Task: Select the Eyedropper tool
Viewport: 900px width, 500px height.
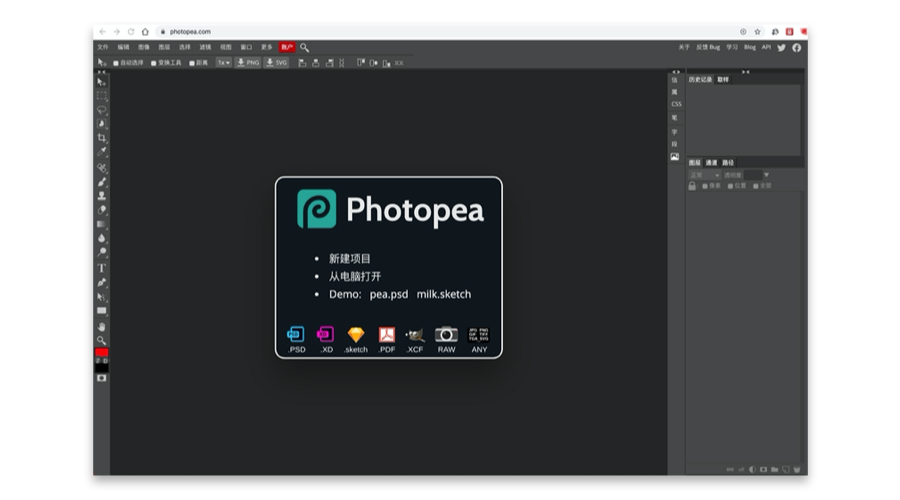Action: click(x=102, y=152)
